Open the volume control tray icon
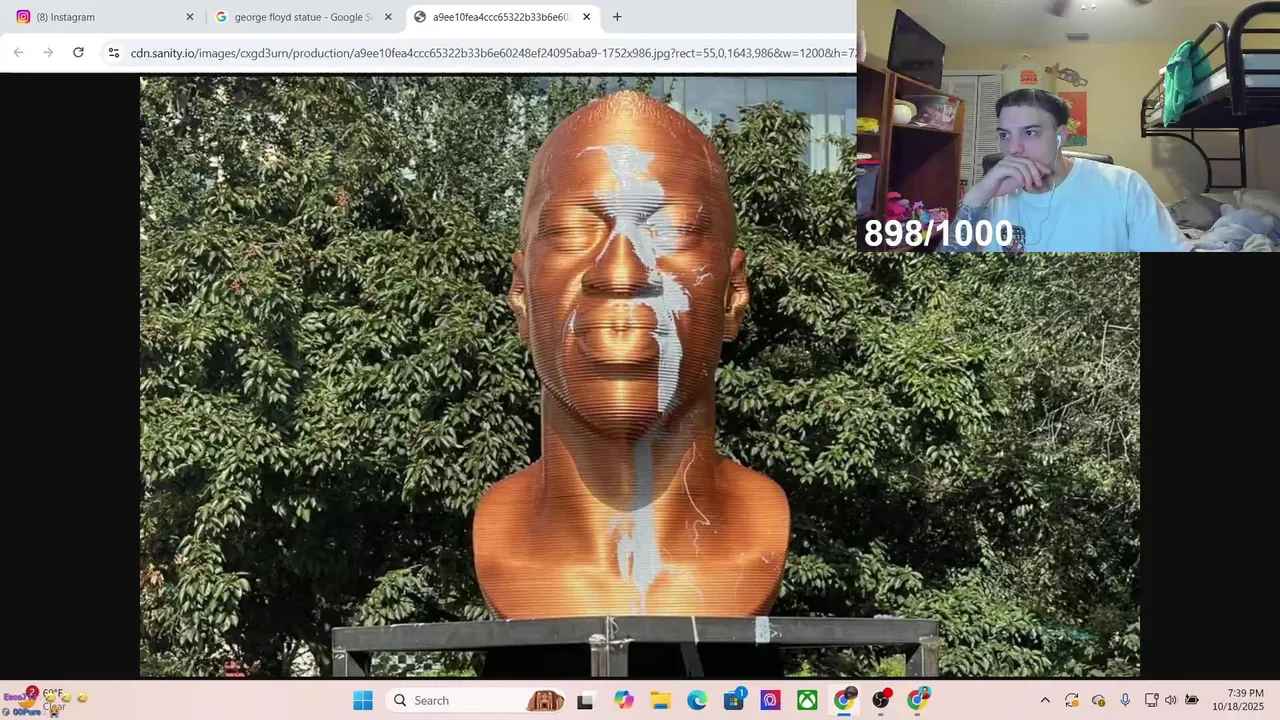 tap(1171, 700)
